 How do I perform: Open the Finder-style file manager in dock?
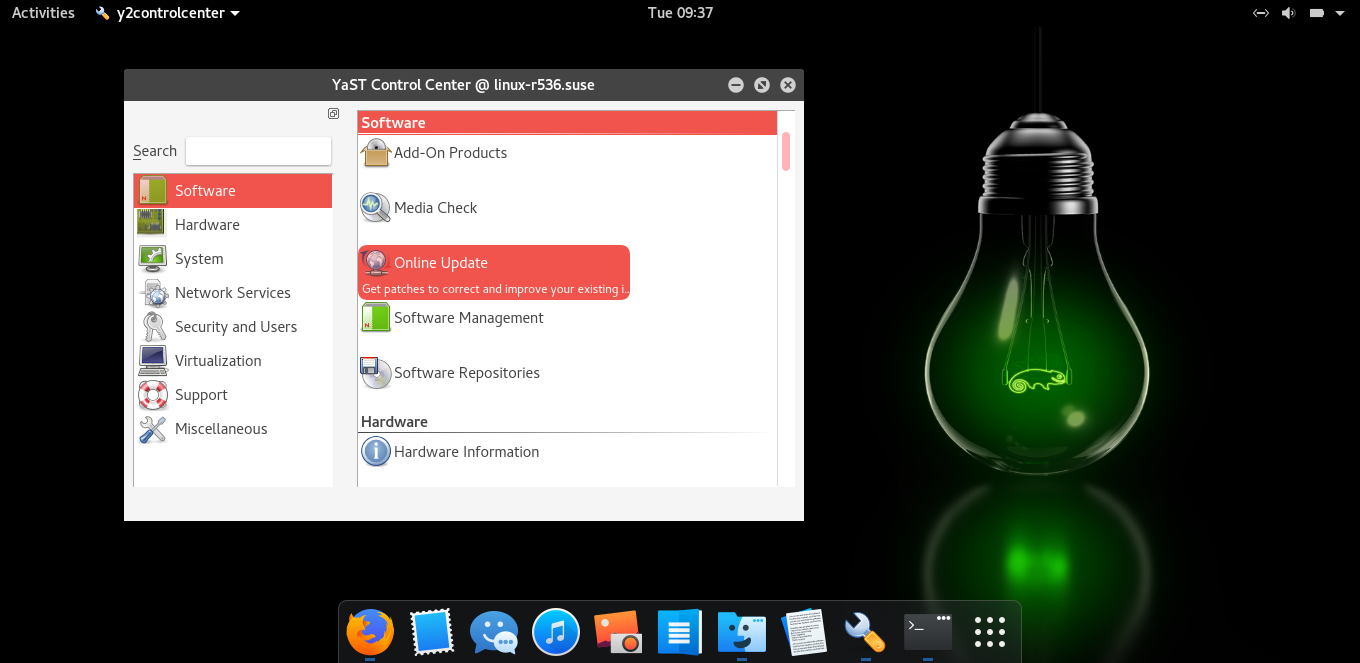click(742, 632)
